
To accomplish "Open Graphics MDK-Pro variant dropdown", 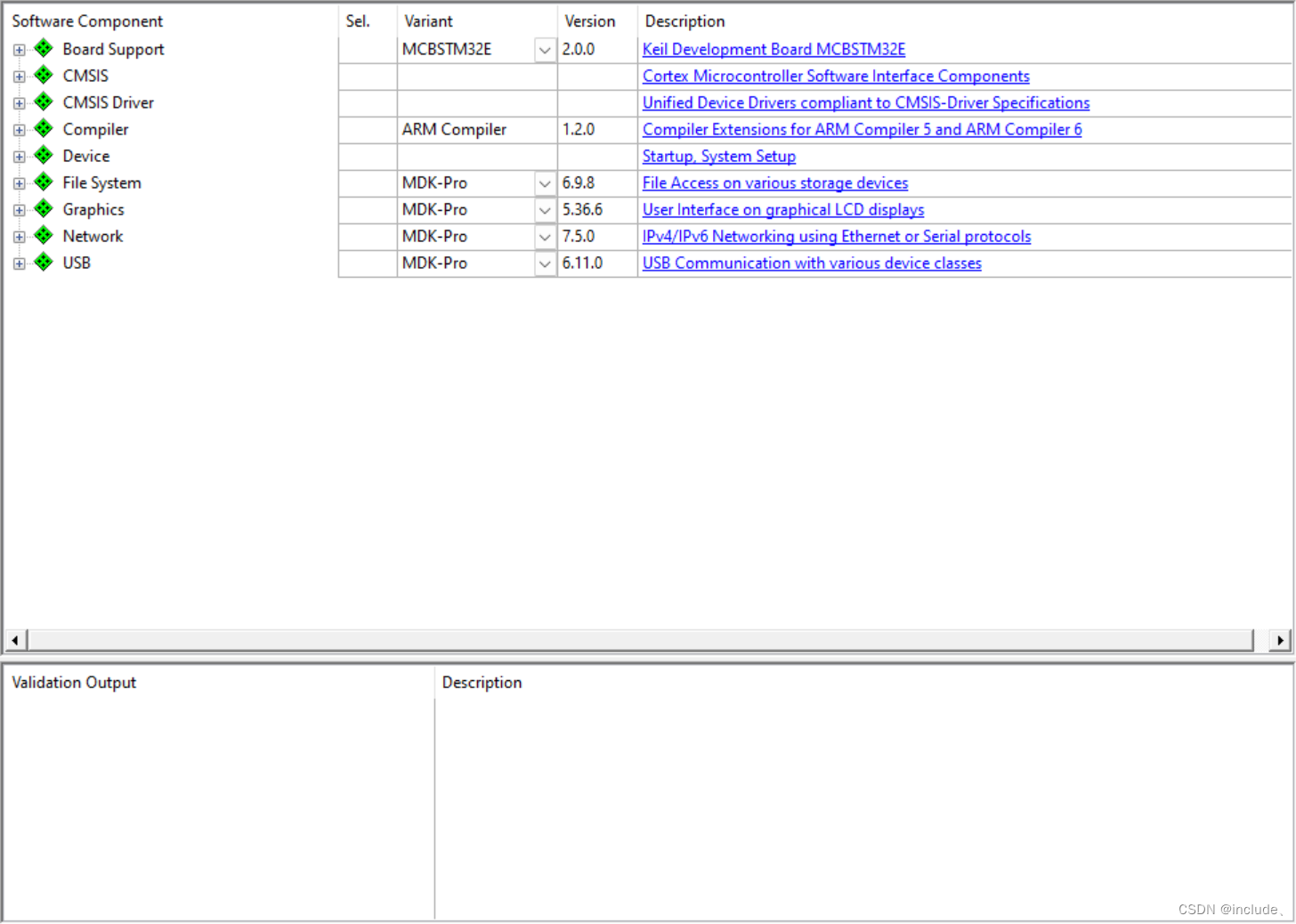I will [545, 210].
